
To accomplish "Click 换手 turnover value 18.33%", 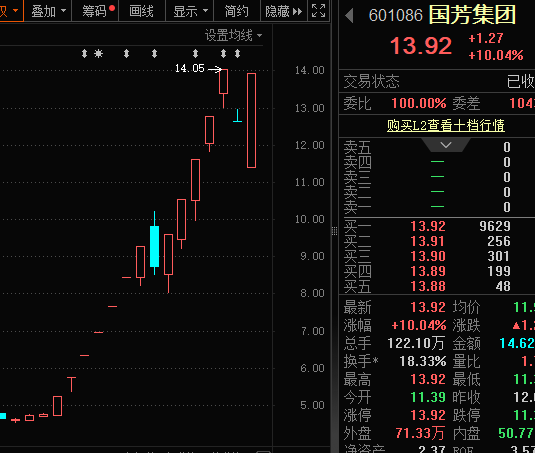I will pyautogui.click(x=423, y=361).
